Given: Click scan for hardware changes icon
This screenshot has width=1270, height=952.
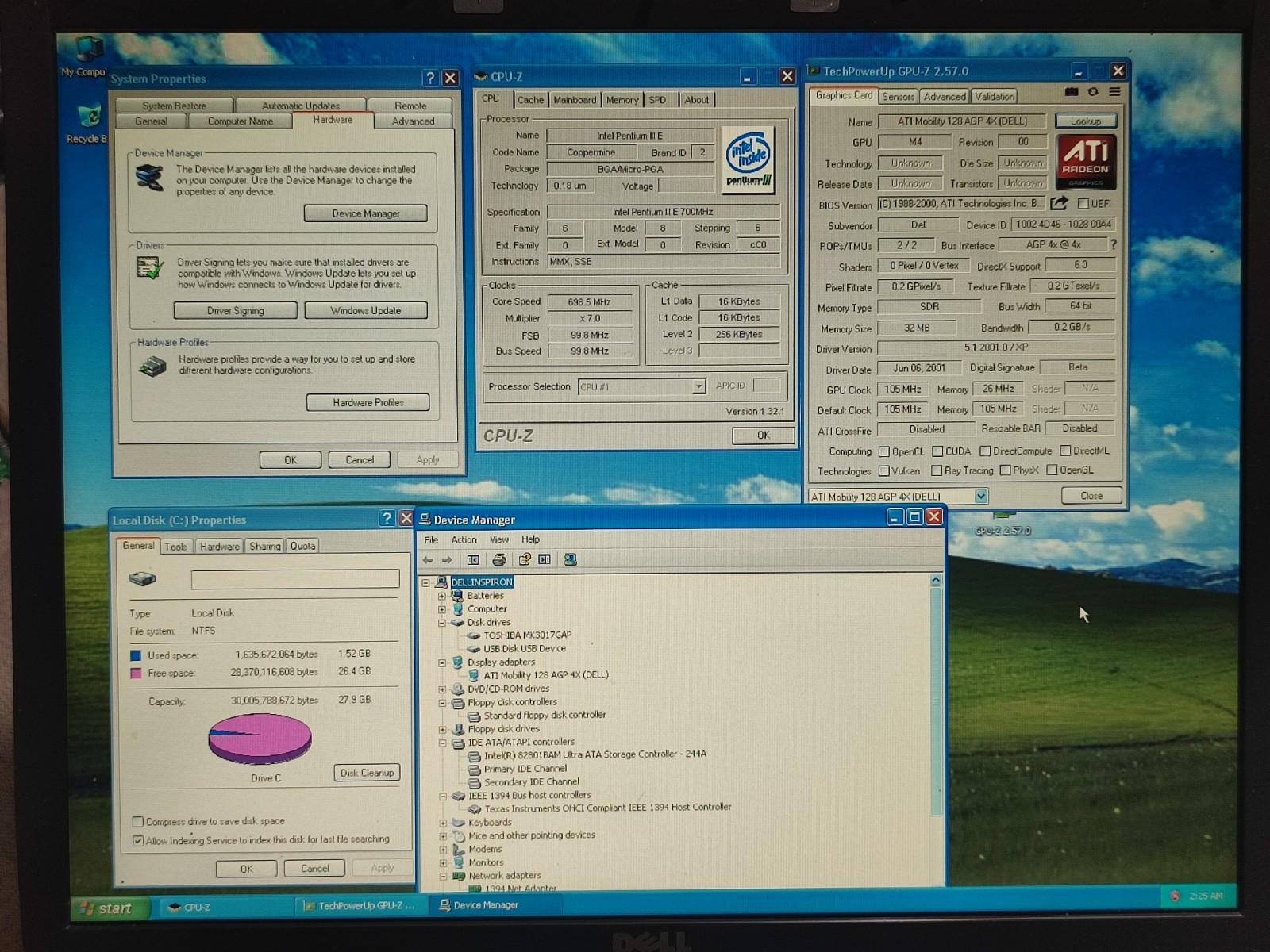Looking at the screenshot, I should 570,560.
